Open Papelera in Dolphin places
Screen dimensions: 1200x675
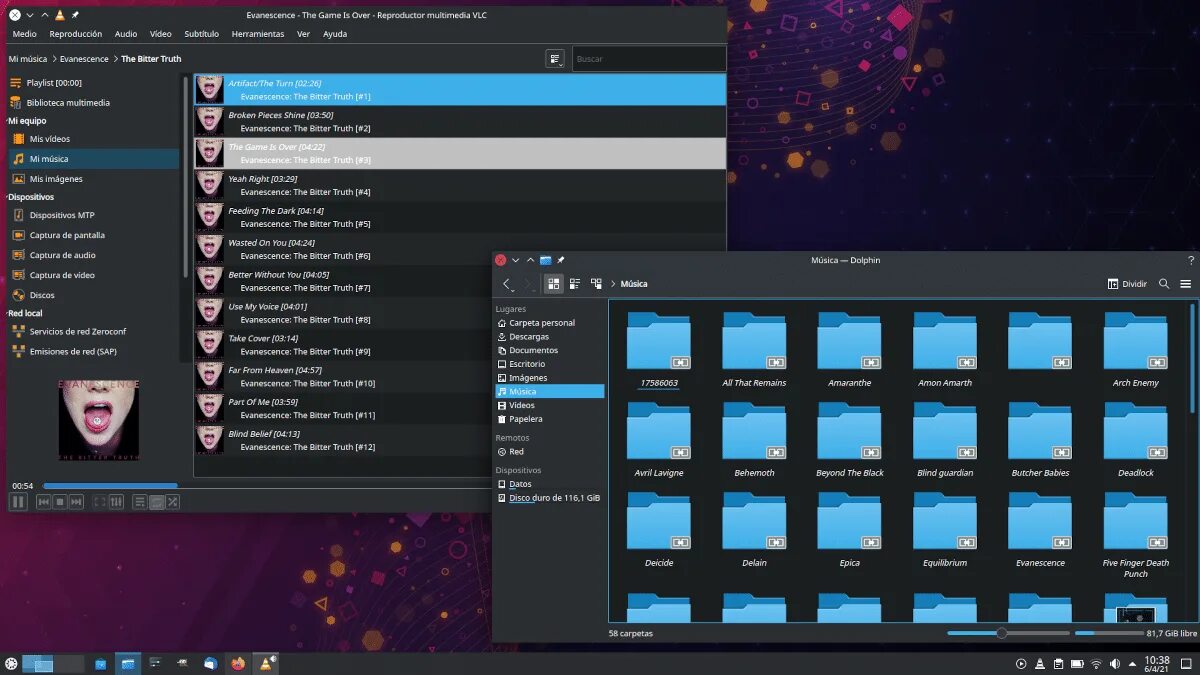click(x=549, y=419)
